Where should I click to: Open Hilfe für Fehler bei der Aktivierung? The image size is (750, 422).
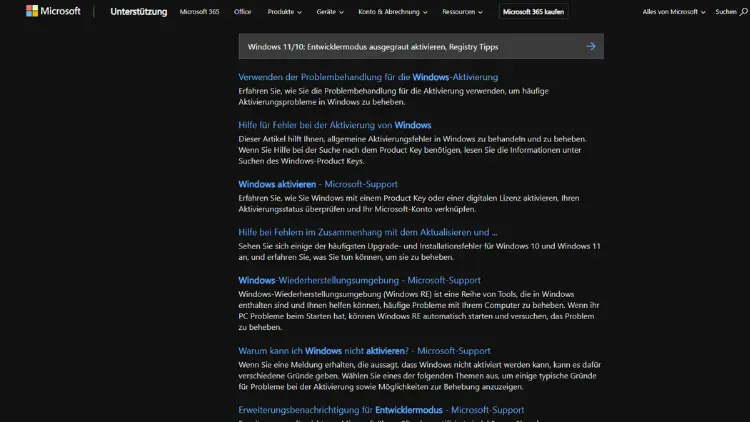334,125
